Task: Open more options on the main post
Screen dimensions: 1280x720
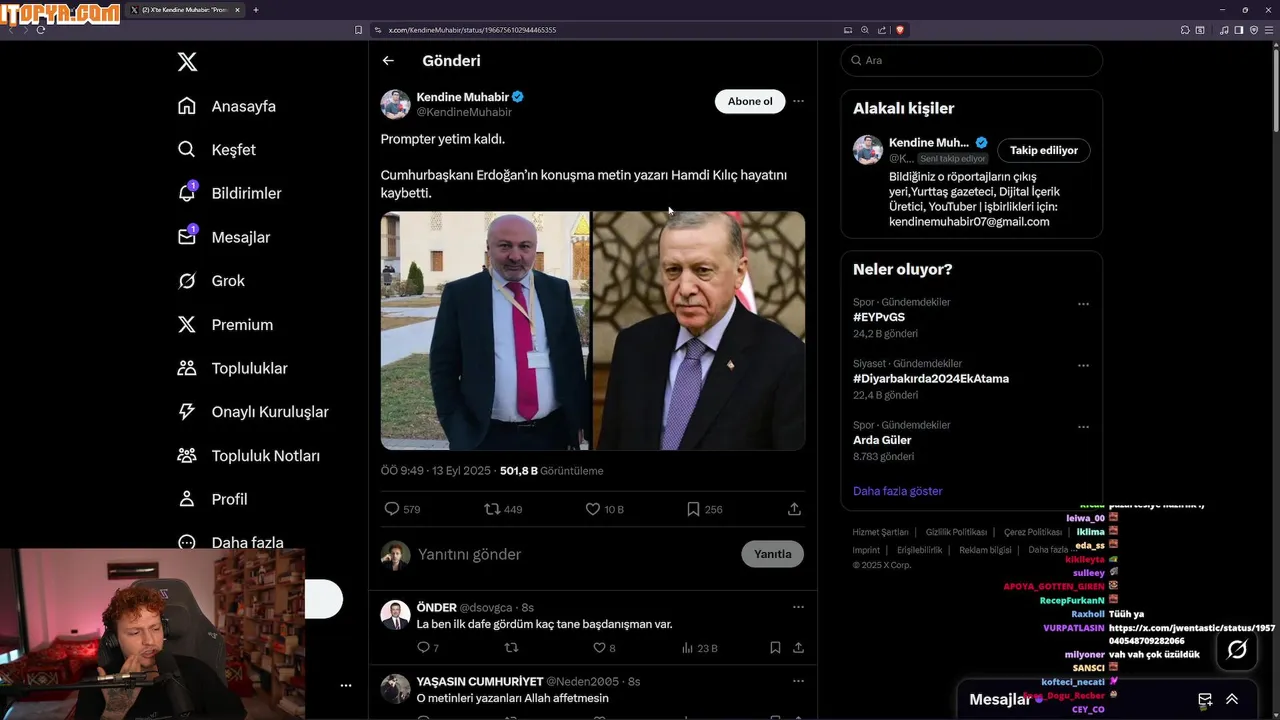Action: pos(798,101)
